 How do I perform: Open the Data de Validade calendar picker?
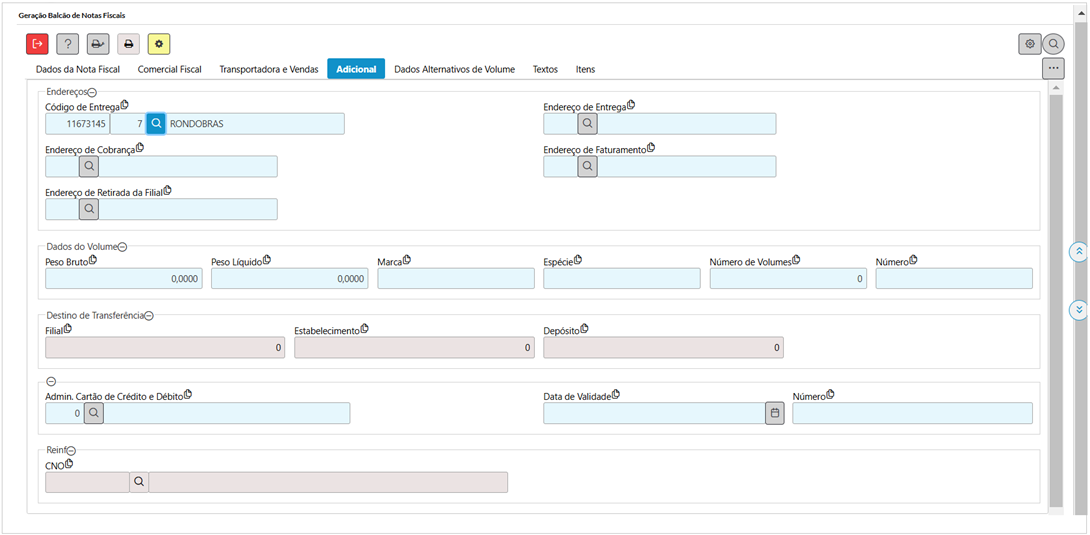click(774, 413)
